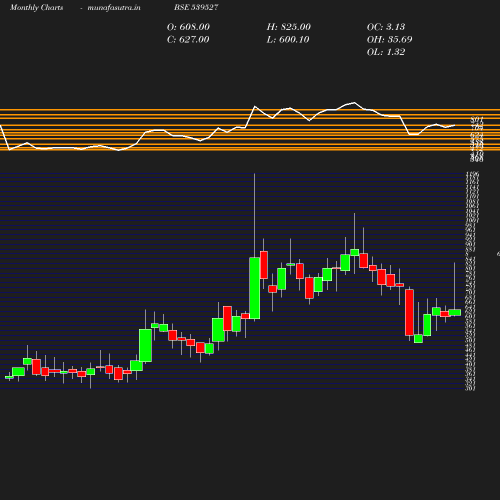The image size is (500, 500).
Task: Select the open value "O: 608.00"
Action: 188,27
